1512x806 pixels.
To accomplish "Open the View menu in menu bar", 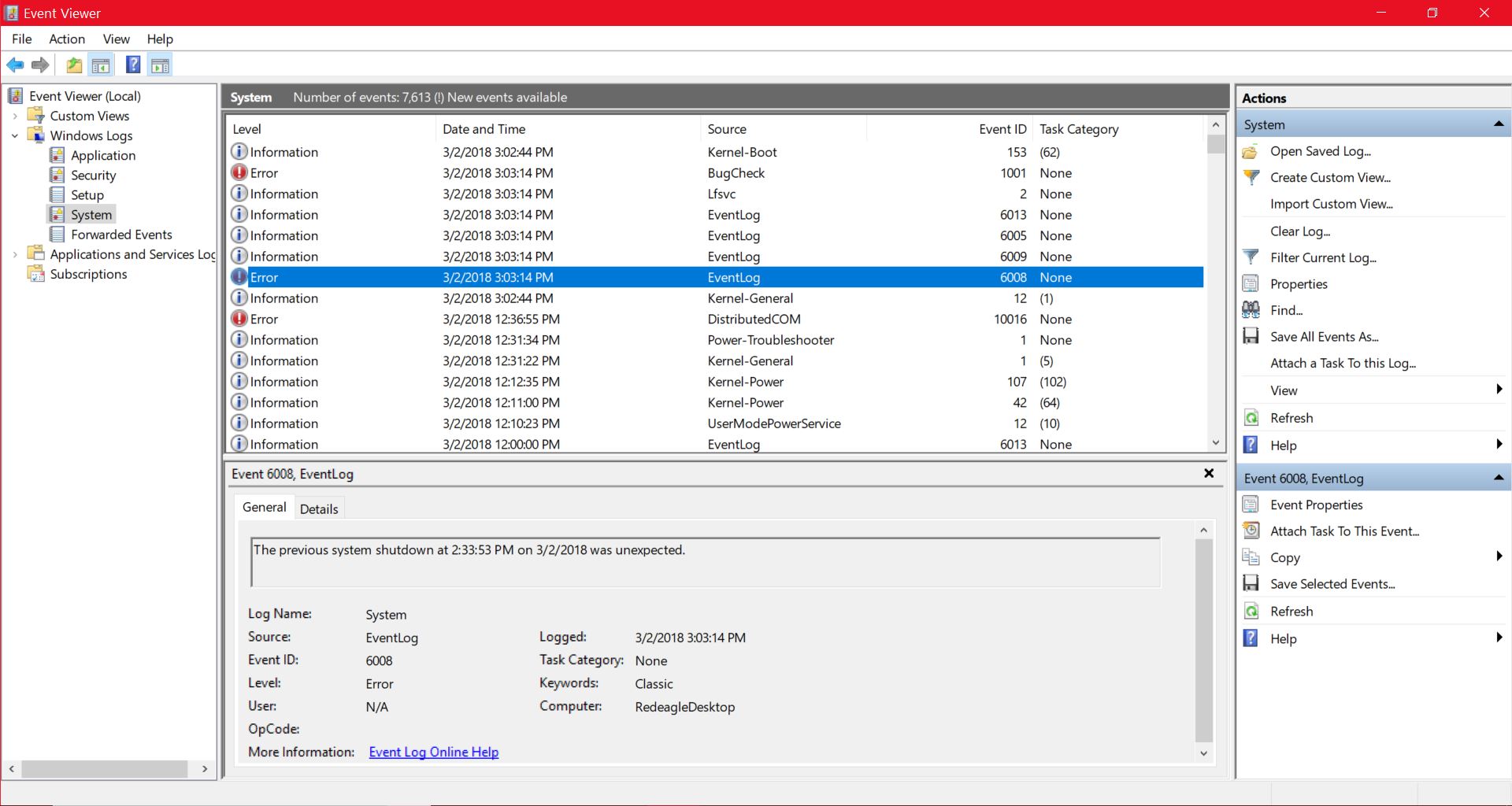I will (116, 39).
